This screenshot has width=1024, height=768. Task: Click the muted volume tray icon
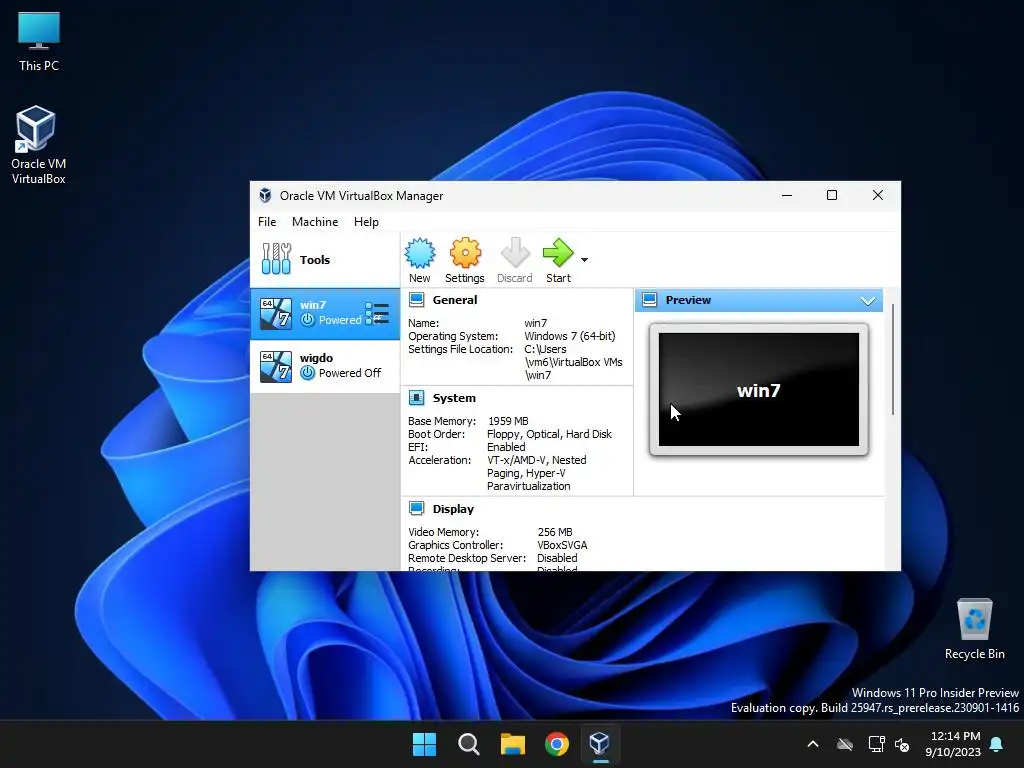click(903, 744)
